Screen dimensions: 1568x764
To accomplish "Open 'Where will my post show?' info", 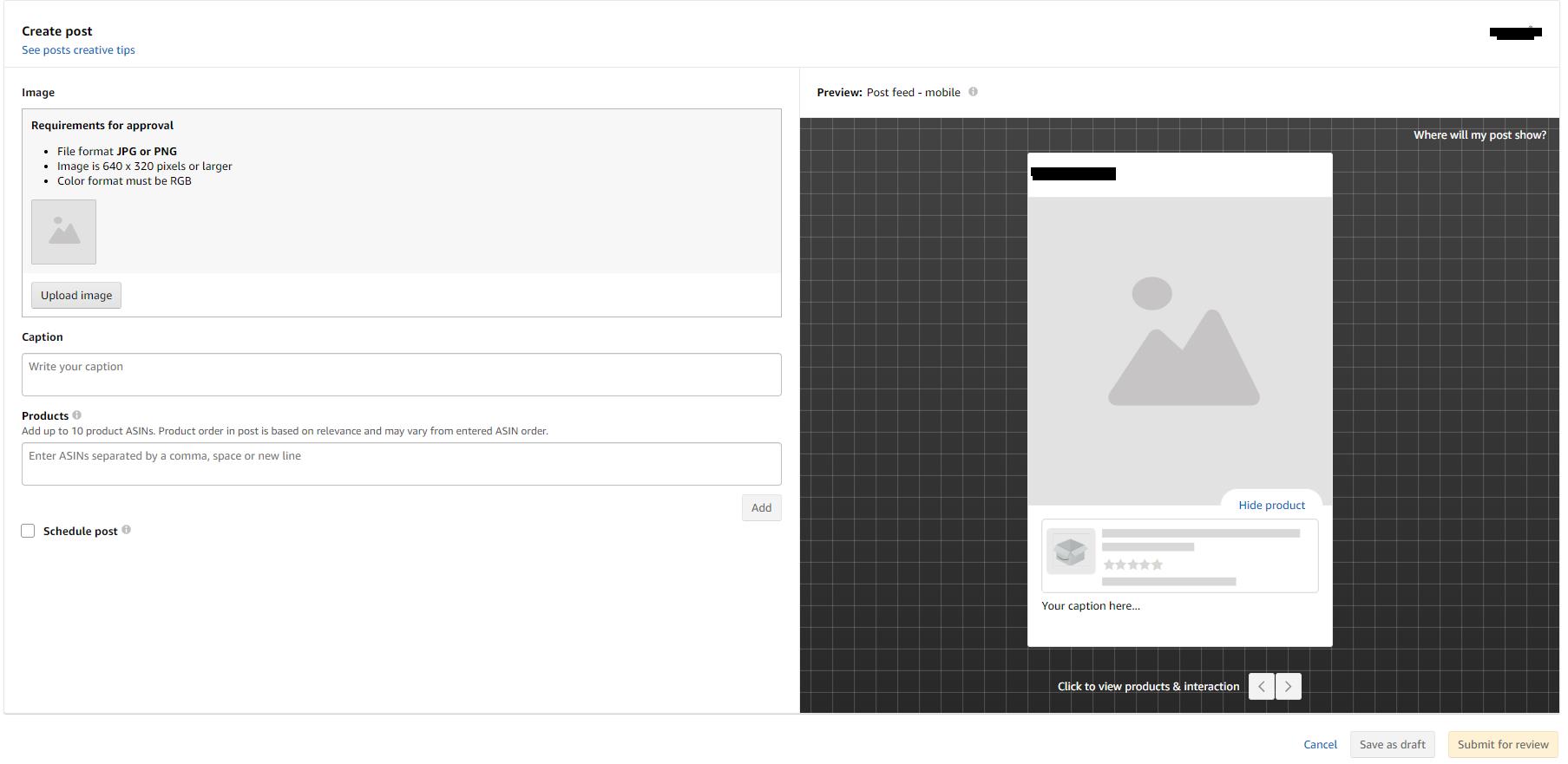I will [x=1479, y=134].
